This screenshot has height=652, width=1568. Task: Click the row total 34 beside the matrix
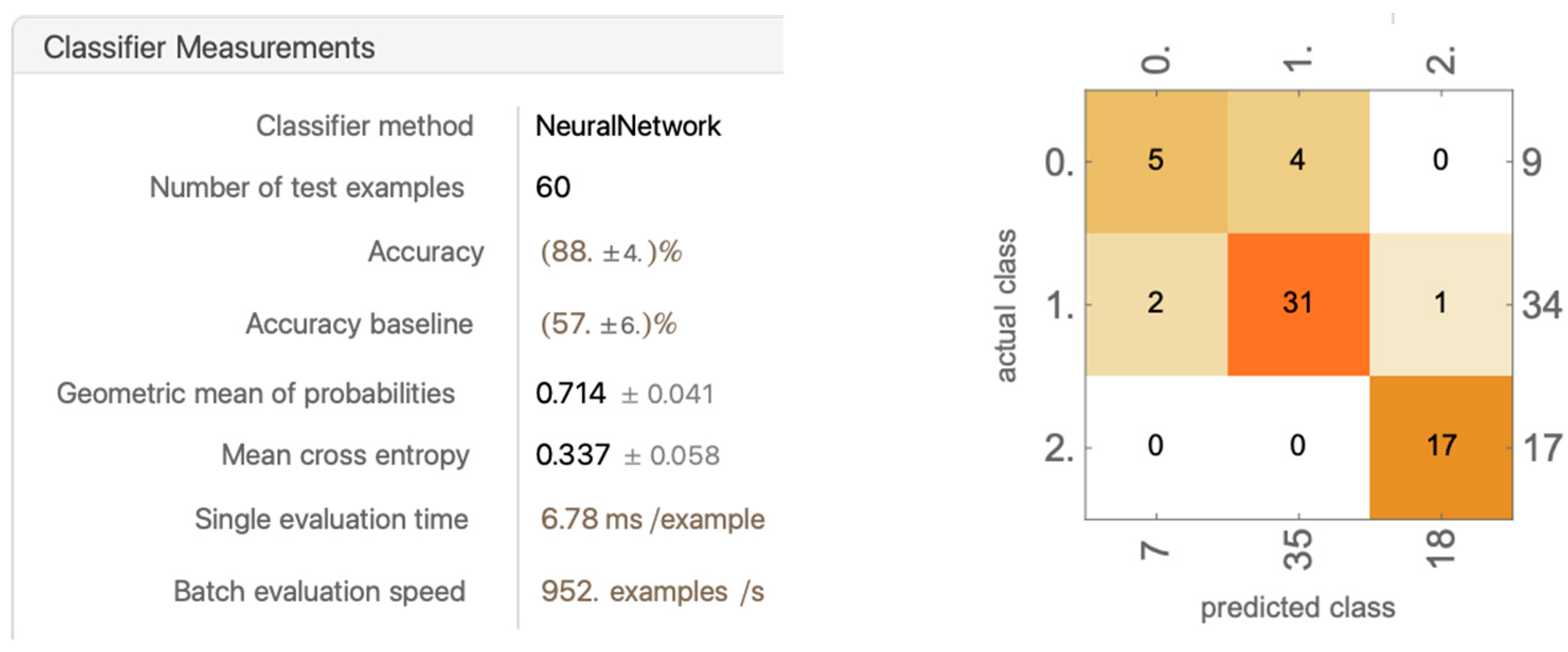coord(1541,305)
